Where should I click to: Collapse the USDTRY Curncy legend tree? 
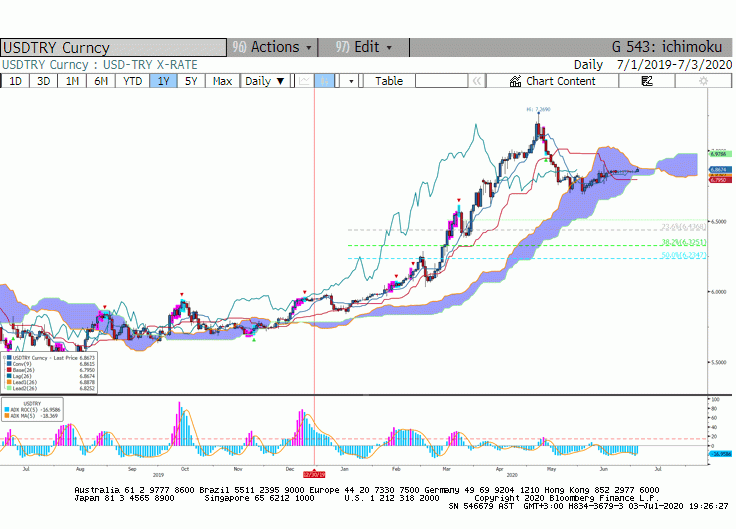click(5, 358)
